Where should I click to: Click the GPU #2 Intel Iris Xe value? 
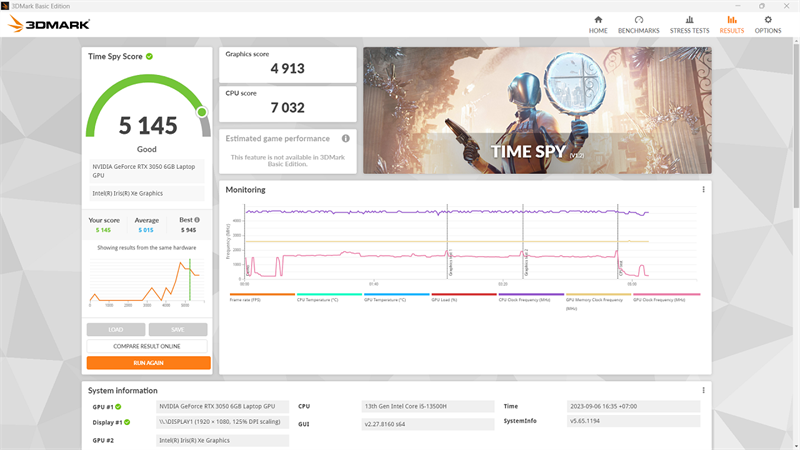tap(222, 440)
